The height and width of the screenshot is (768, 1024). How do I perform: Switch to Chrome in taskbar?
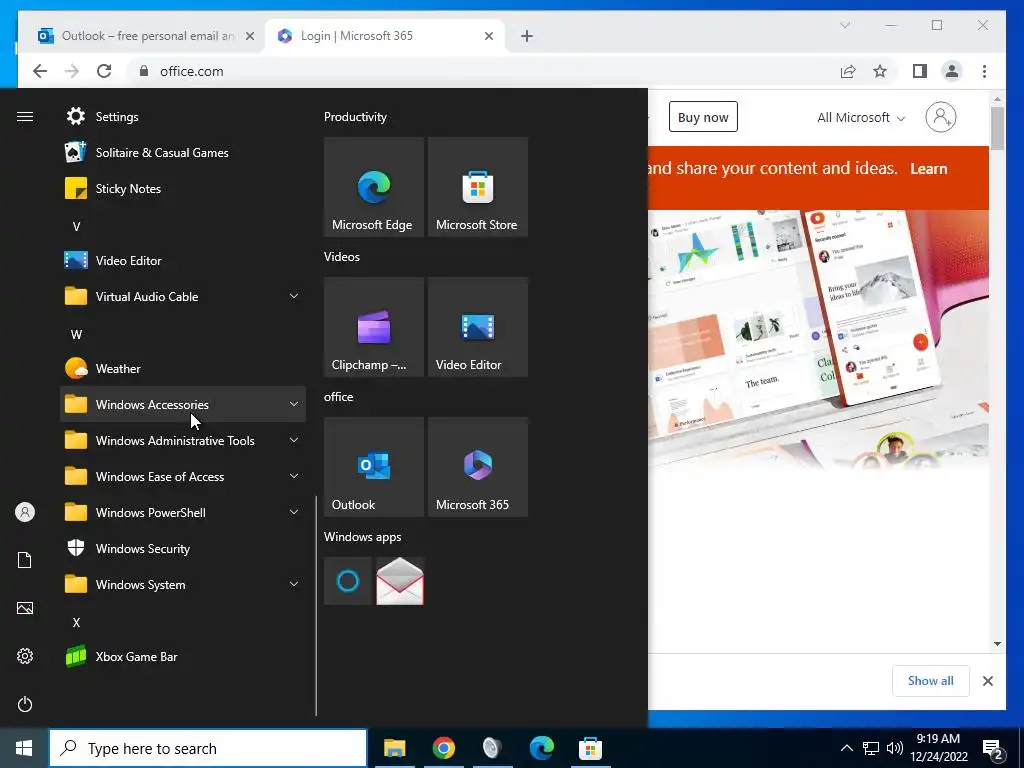click(x=443, y=748)
